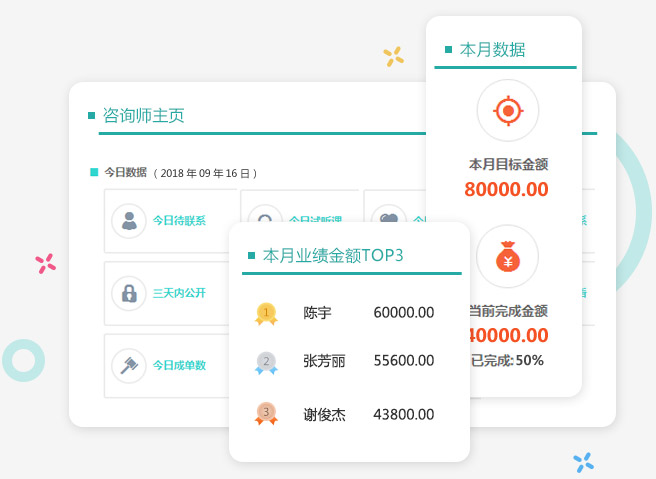This screenshot has width=656, height=479.
Task: Open the 今日成单数 link
Action: 179,365
